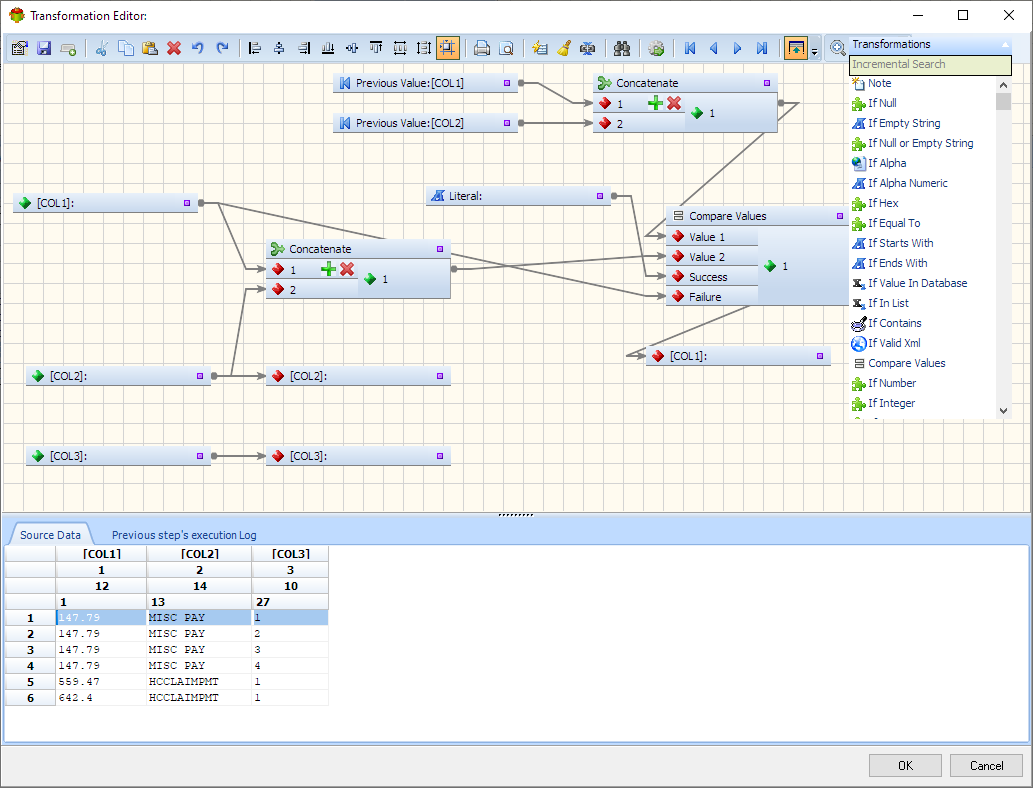Click the OK button
Viewport: 1033px width, 788px height.
[x=905, y=766]
